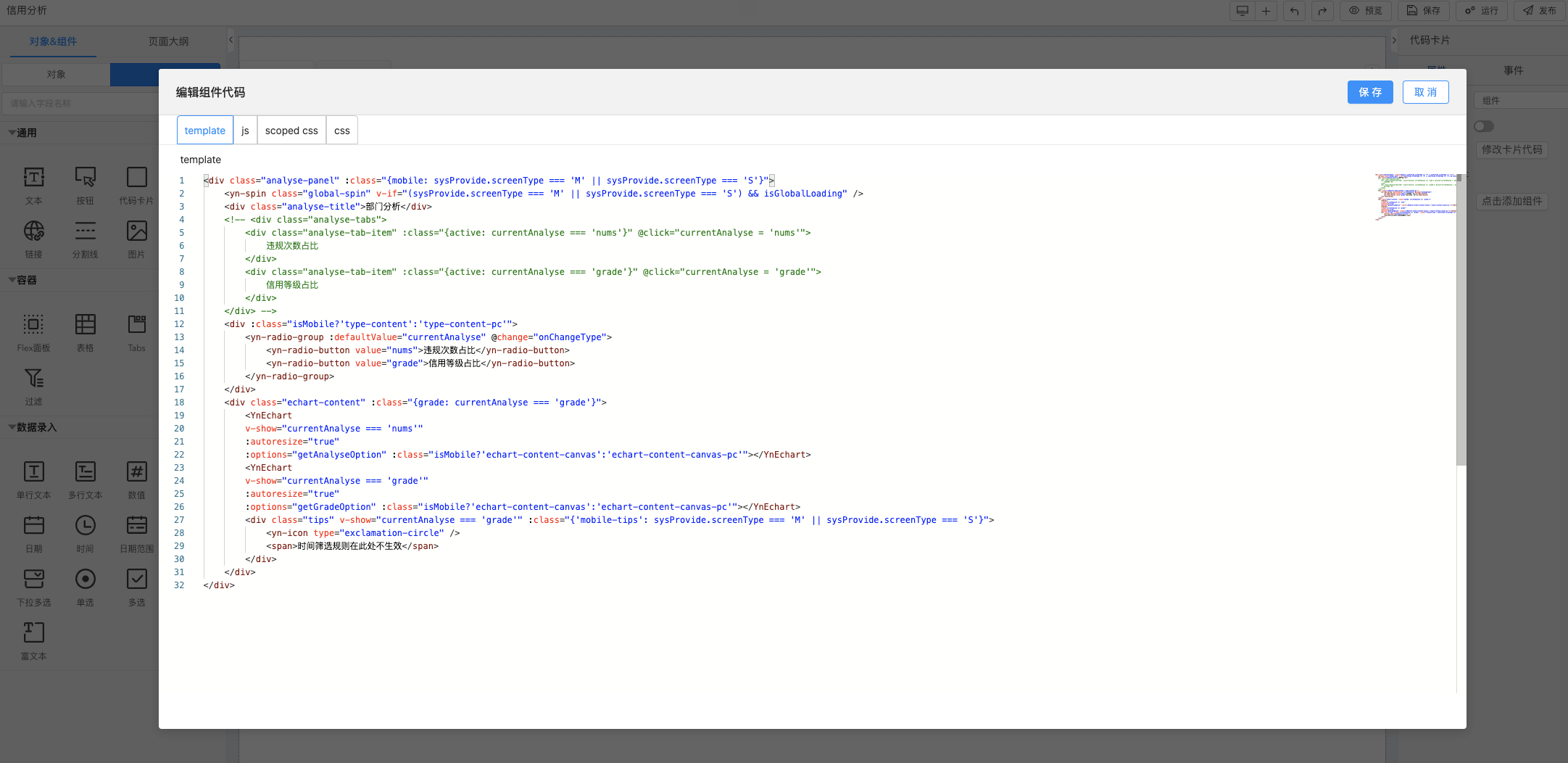Viewport: 1568px width, 763px height.
Task: Click the code editor vertical scrollbar
Action: click(x=1461, y=320)
